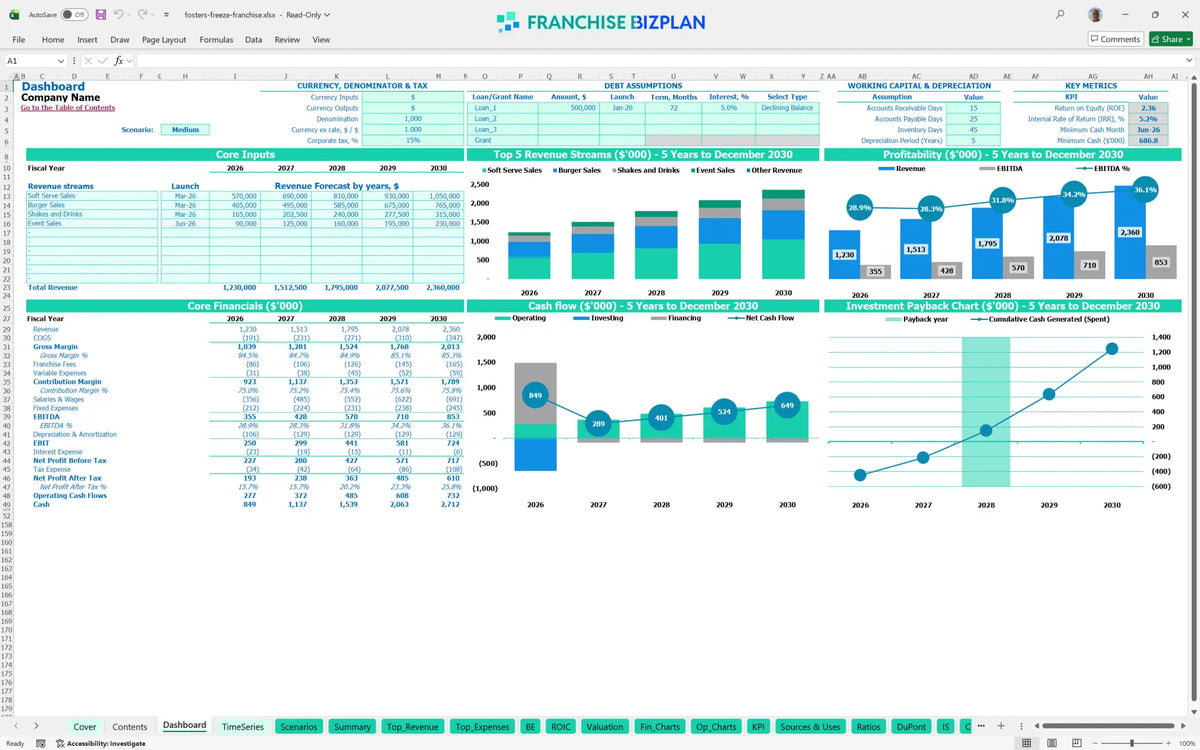Switch to the ROIC sheet tab
Viewport: 1200px width, 750px height.
561,727
